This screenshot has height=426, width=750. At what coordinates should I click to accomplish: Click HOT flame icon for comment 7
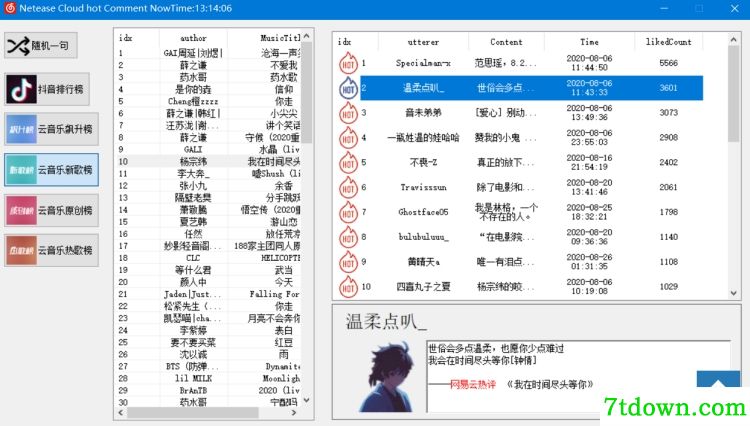(348, 212)
